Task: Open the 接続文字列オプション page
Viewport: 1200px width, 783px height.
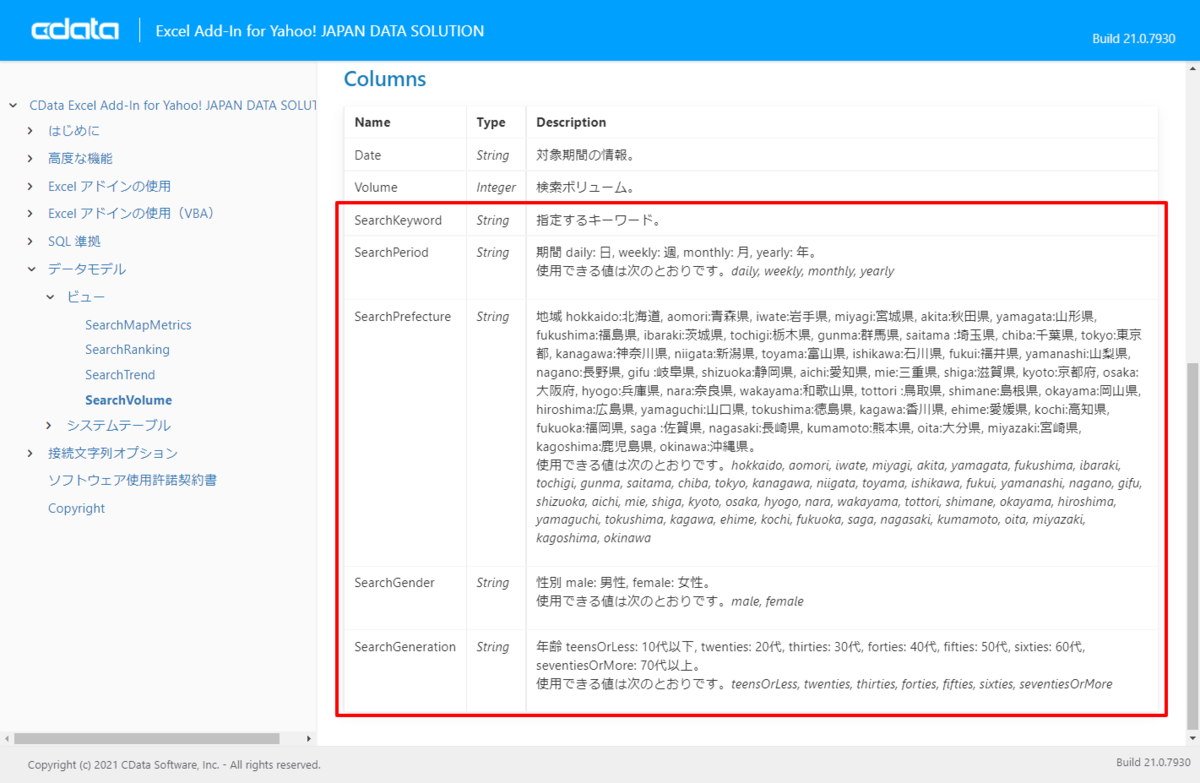Action: click(113, 453)
